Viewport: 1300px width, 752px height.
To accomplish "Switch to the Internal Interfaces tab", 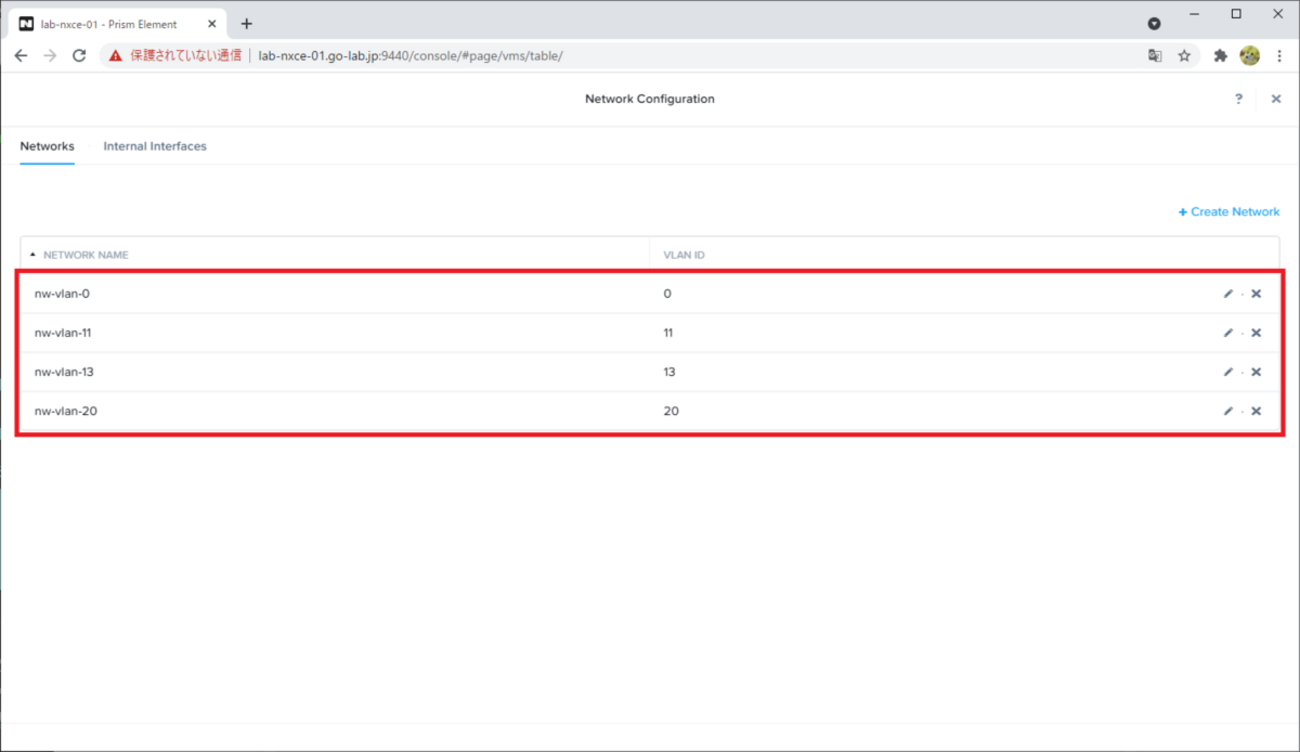I will 154,146.
